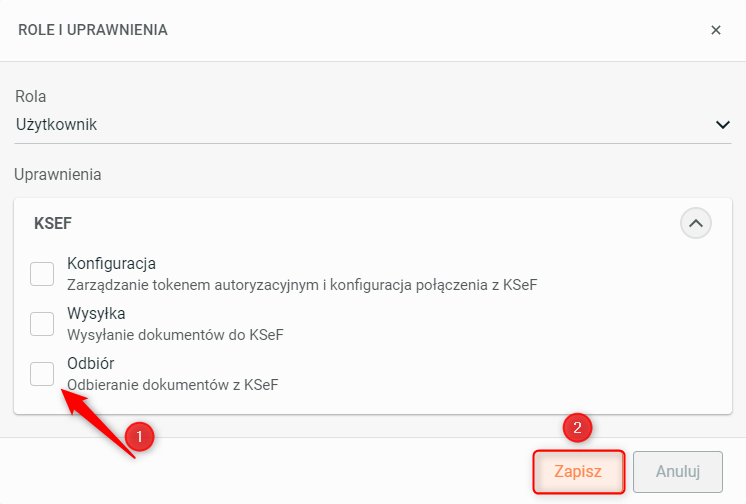Viewport: 746px width, 504px height.
Task: Click the Wysyłka permission title
Action: [96, 313]
